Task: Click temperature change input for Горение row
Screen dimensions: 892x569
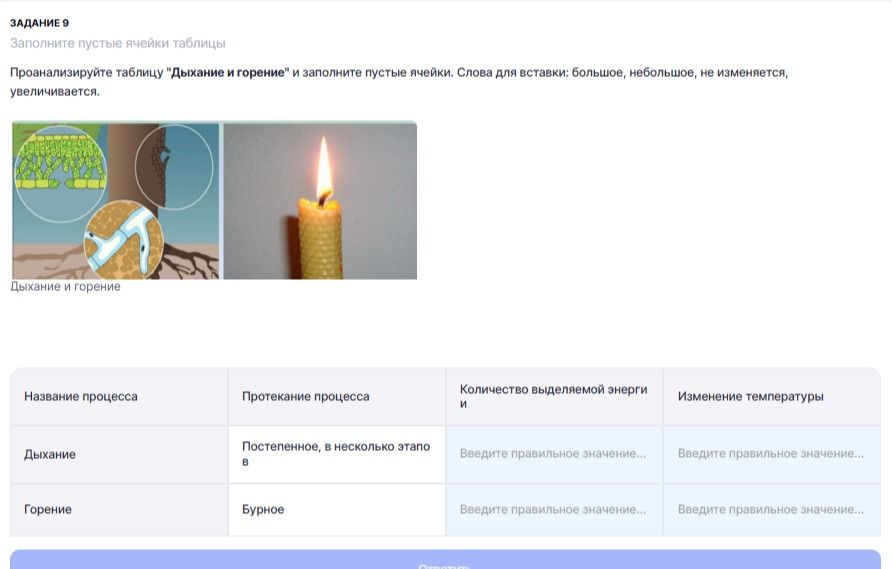Action: (x=771, y=510)
